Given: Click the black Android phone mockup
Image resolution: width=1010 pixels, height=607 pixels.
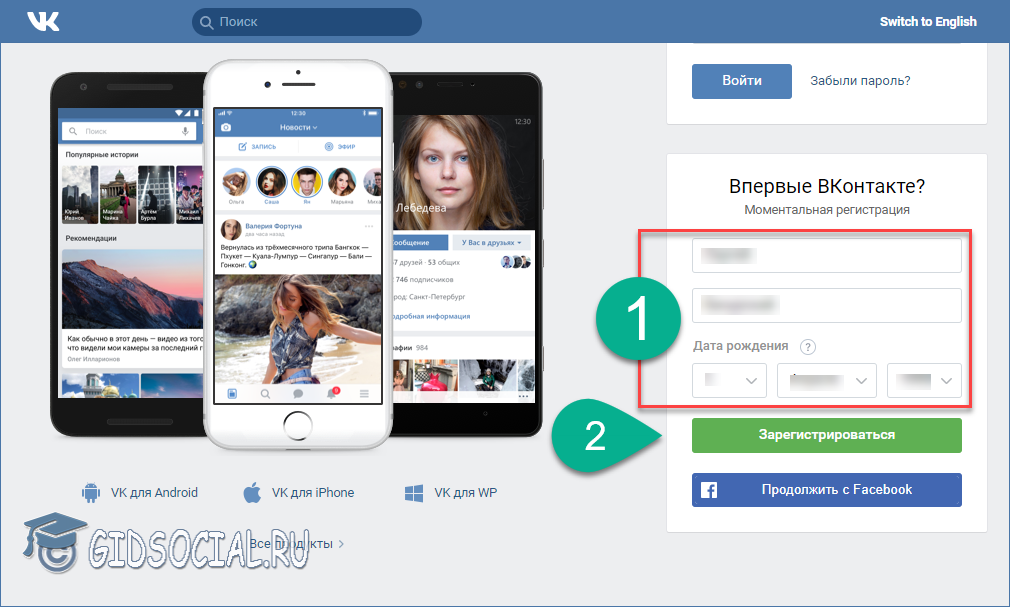Looking at the screenshot, I should pos(128,255).
